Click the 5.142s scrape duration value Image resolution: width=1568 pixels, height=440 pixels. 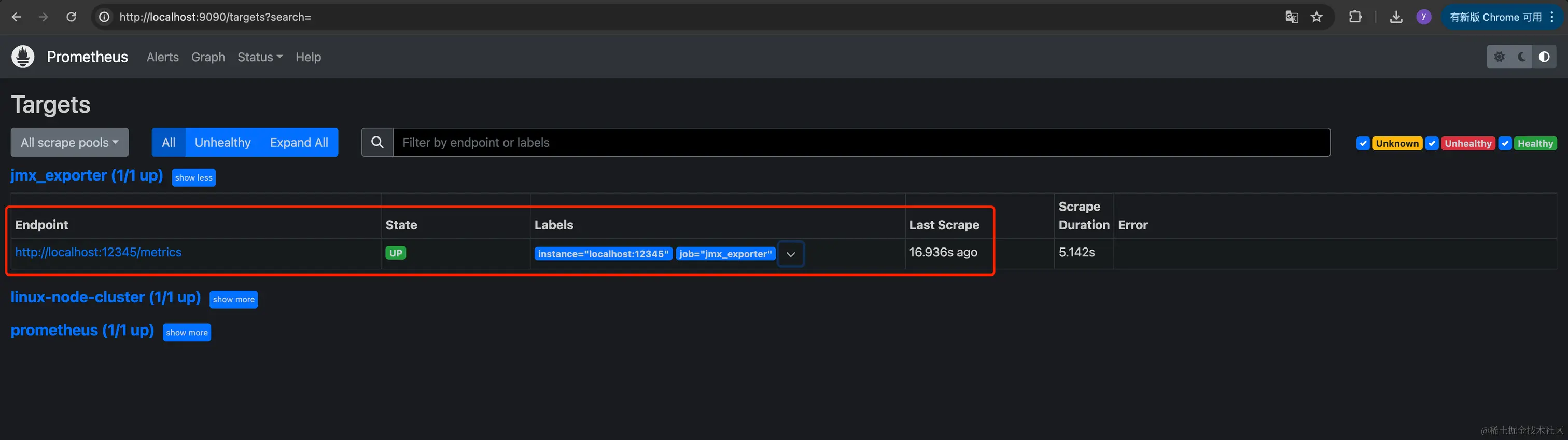(x=1077, y=252)
